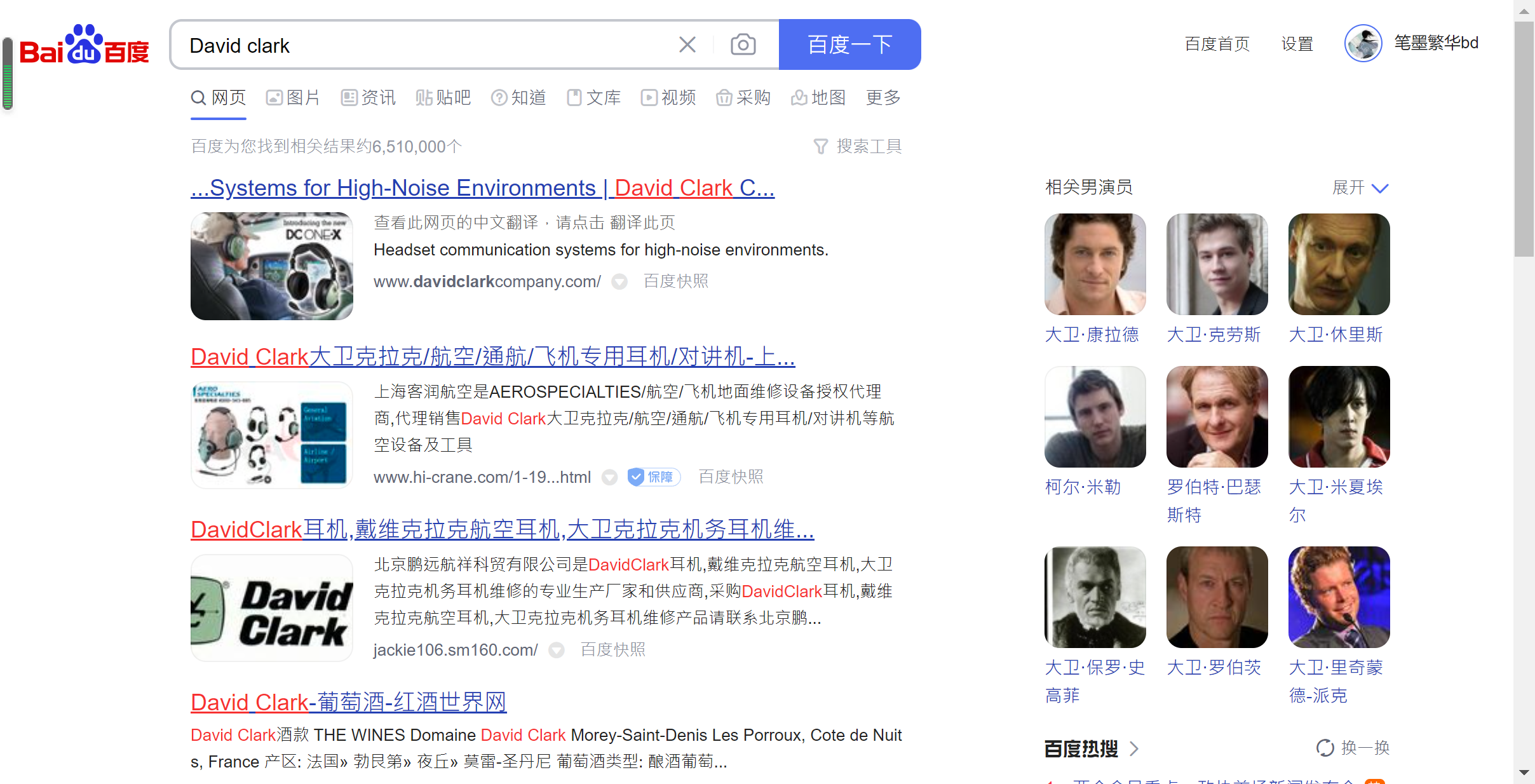1535x784 pixels.
Task: Open camera image search icon
Action: pyautogui.click(x=743, y=44)
